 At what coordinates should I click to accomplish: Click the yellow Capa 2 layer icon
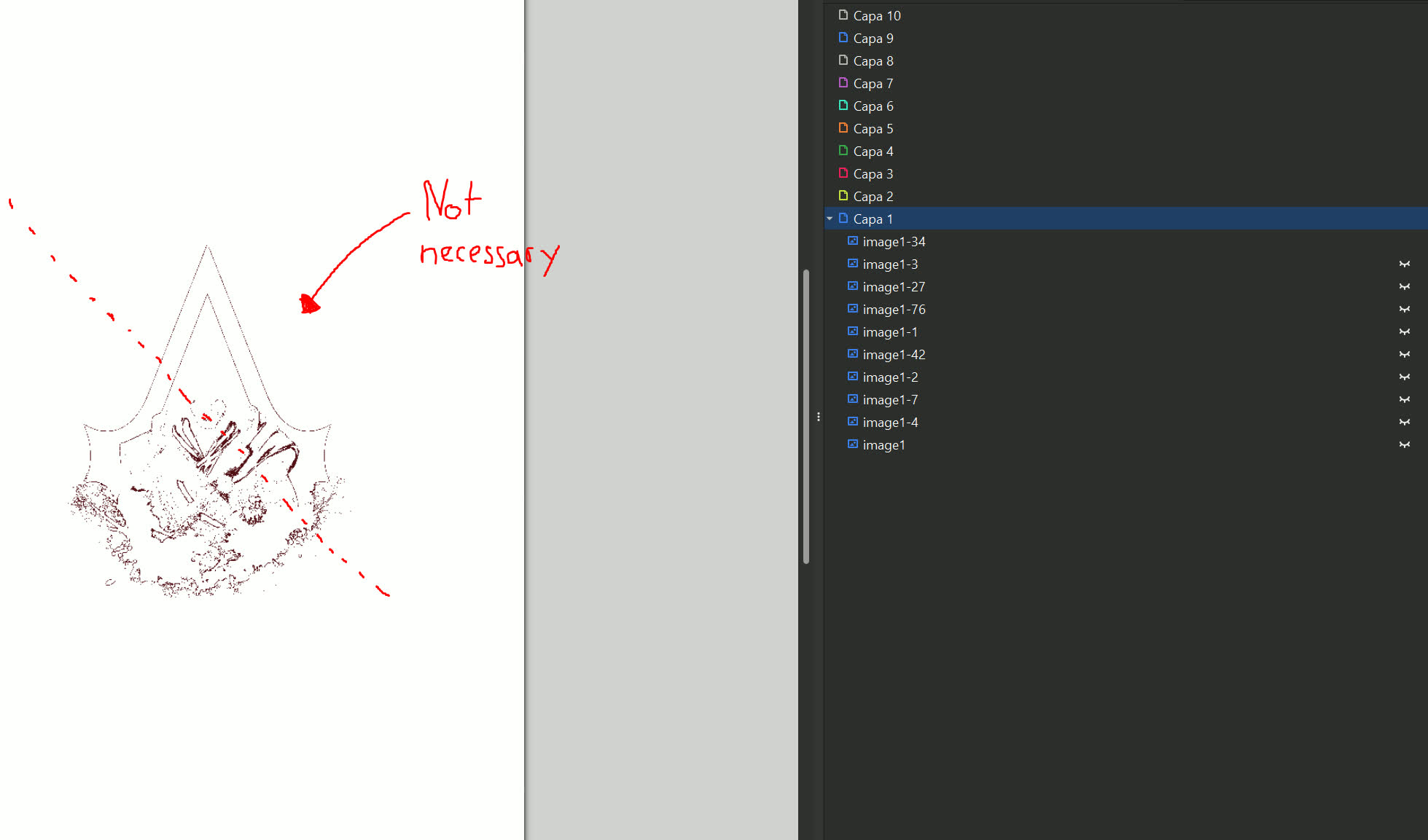coord(843,195)
